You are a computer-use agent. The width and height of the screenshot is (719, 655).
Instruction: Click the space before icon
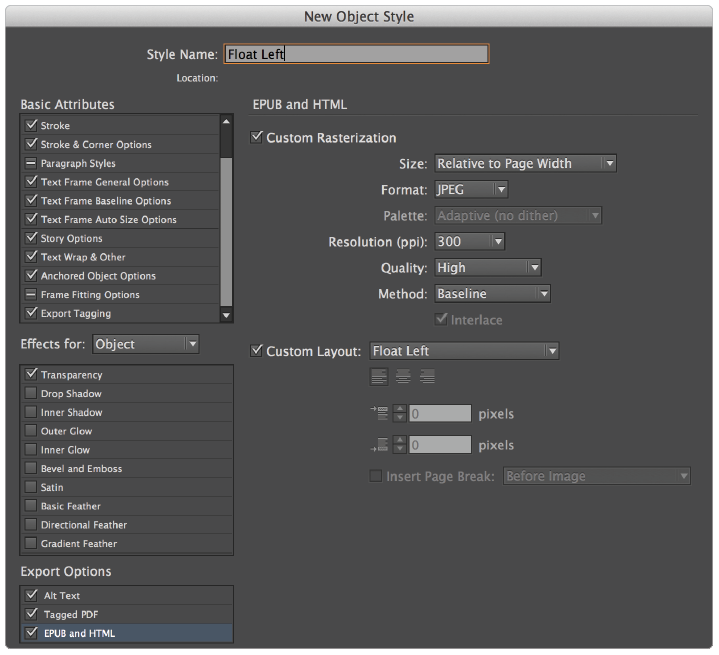click(378, 414)
